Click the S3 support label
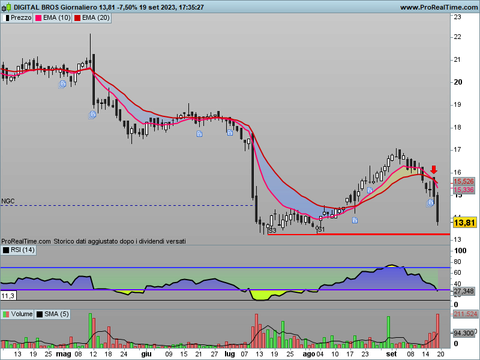The image size is (480, 360). (x=272, y=230)
